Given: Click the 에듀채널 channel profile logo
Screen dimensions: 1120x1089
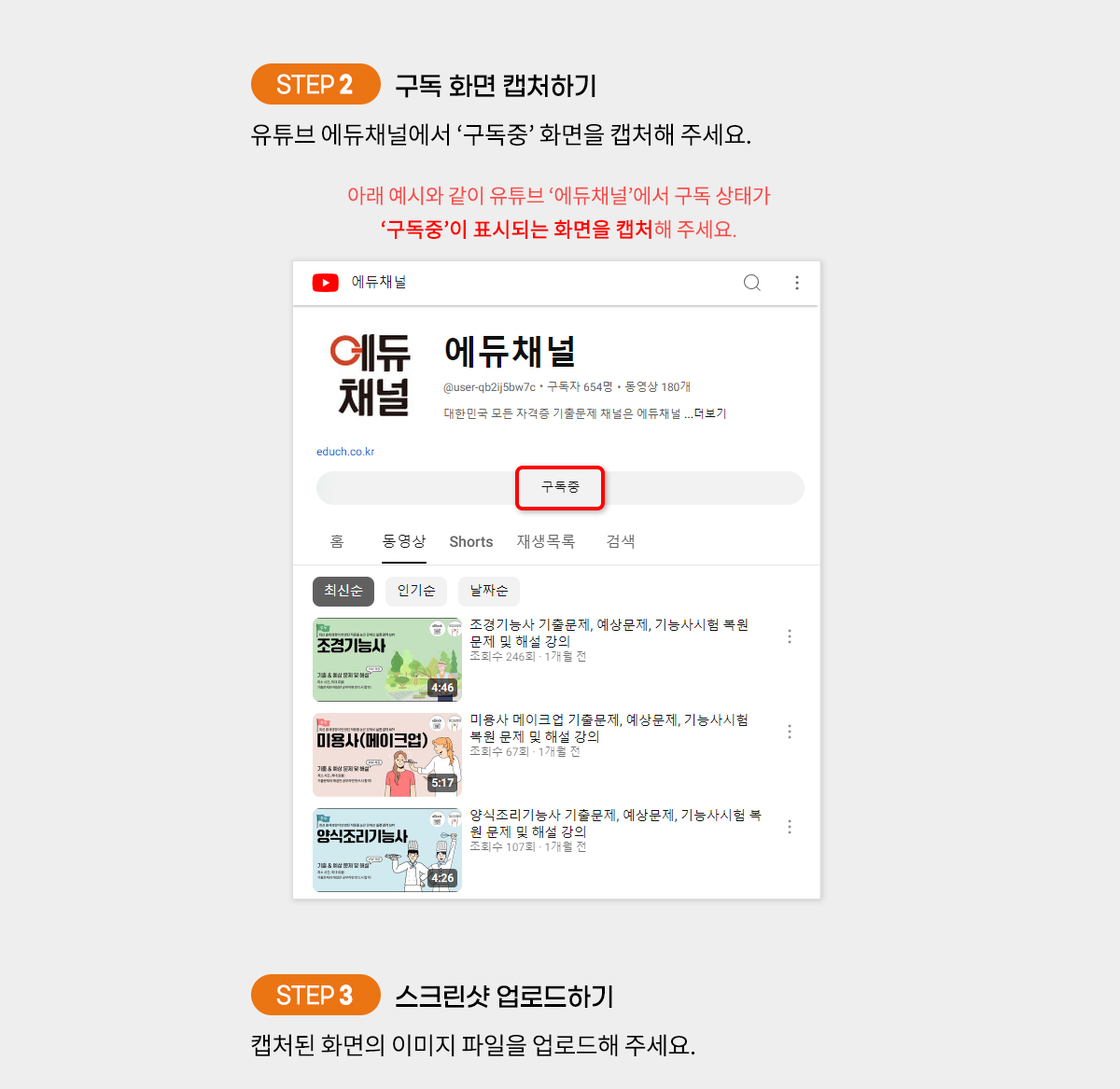Looking at the screenshot, I should coord(371,374).
